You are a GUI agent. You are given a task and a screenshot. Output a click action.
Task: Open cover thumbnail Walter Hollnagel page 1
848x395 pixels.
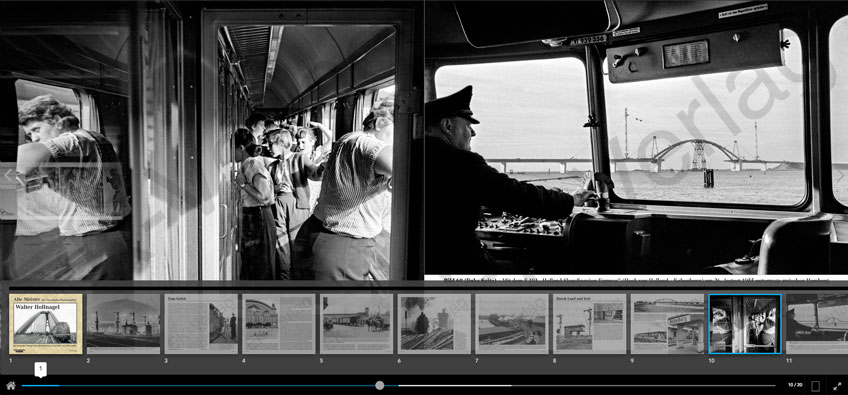46,324
